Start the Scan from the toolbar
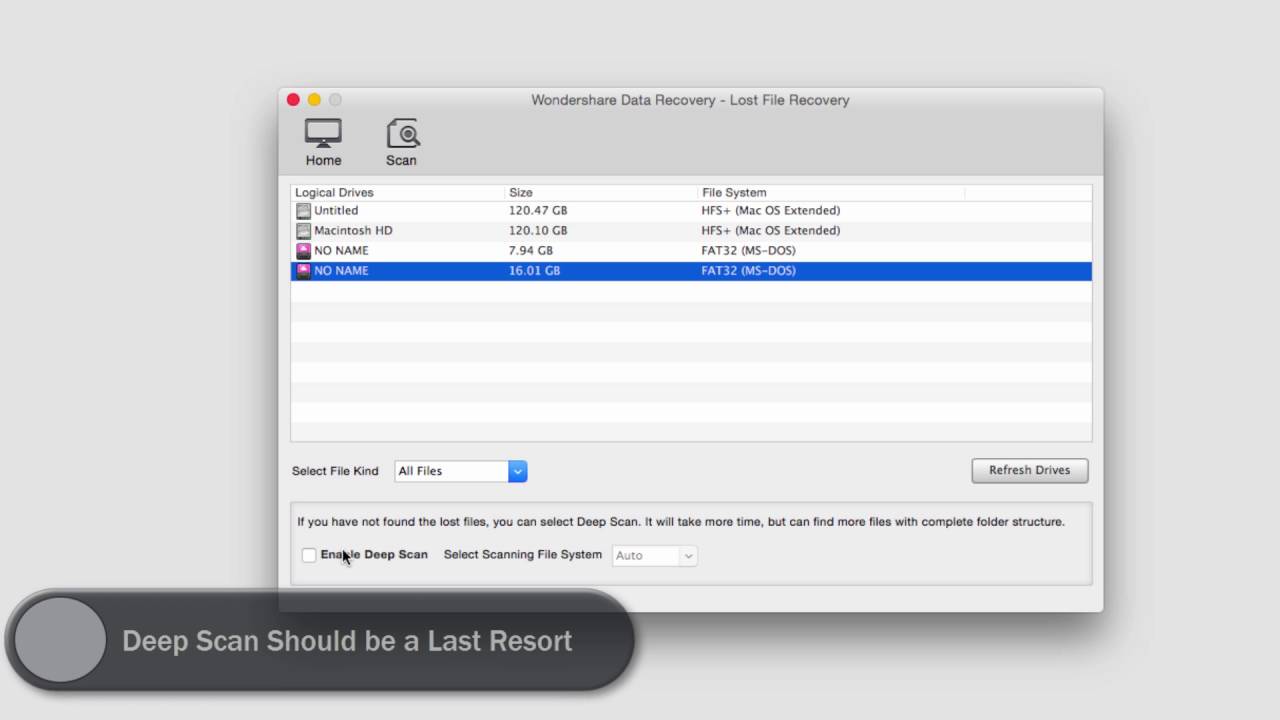The height and width of the screenshot is (720, 1280). coord(402,142)
